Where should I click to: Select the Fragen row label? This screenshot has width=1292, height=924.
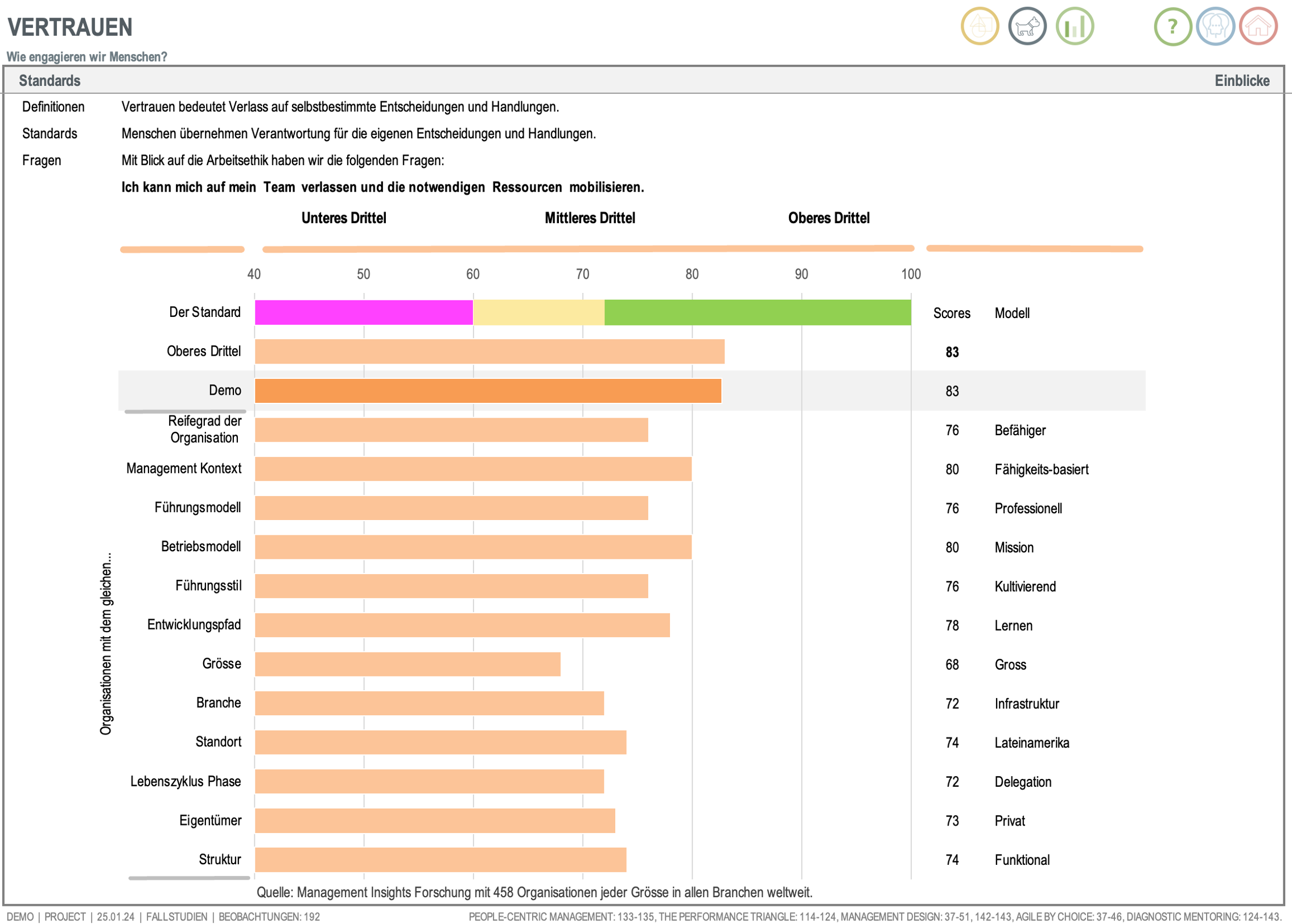pos(42,160)
